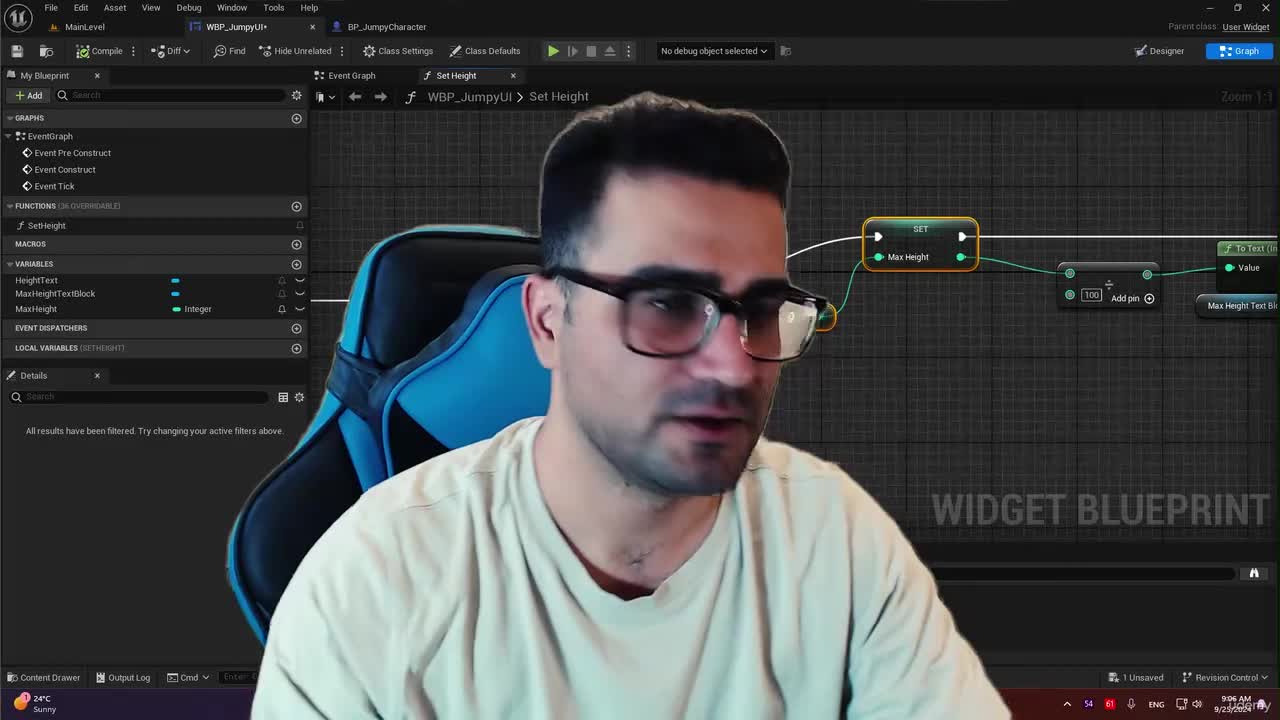Viewport: 1280px width, 720px height.
Task: Open Hide Unrelated options dots
Action: coord(342,51)
